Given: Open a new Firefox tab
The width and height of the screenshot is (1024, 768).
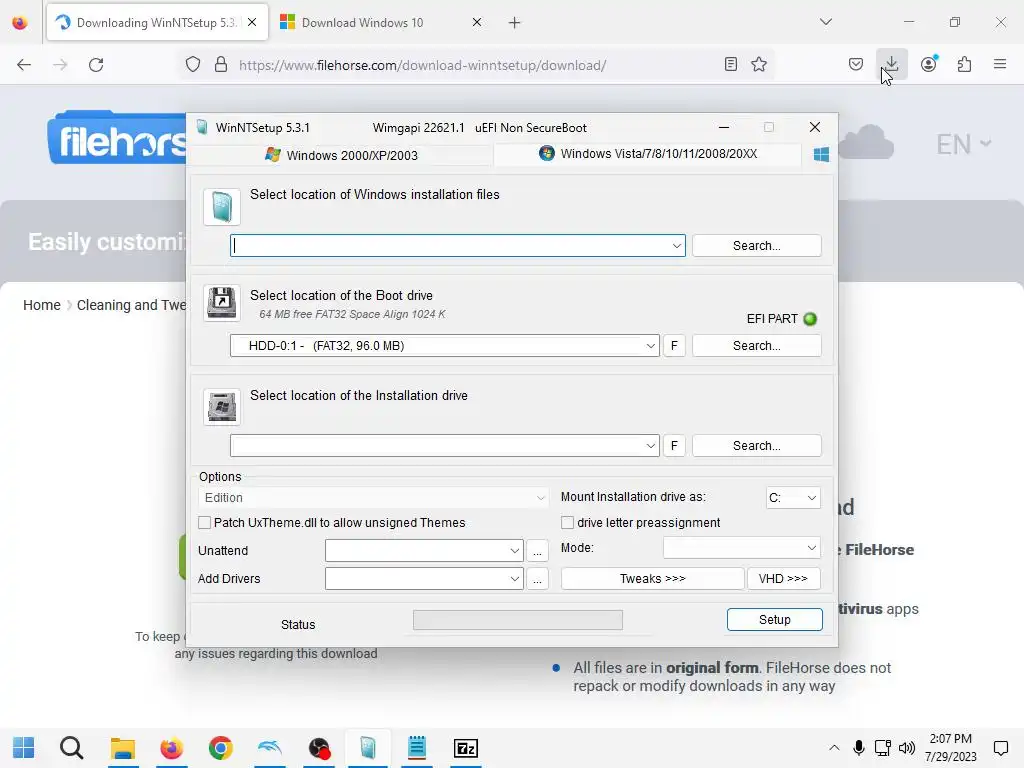Looking at the screenshot, I should [515, 22].
